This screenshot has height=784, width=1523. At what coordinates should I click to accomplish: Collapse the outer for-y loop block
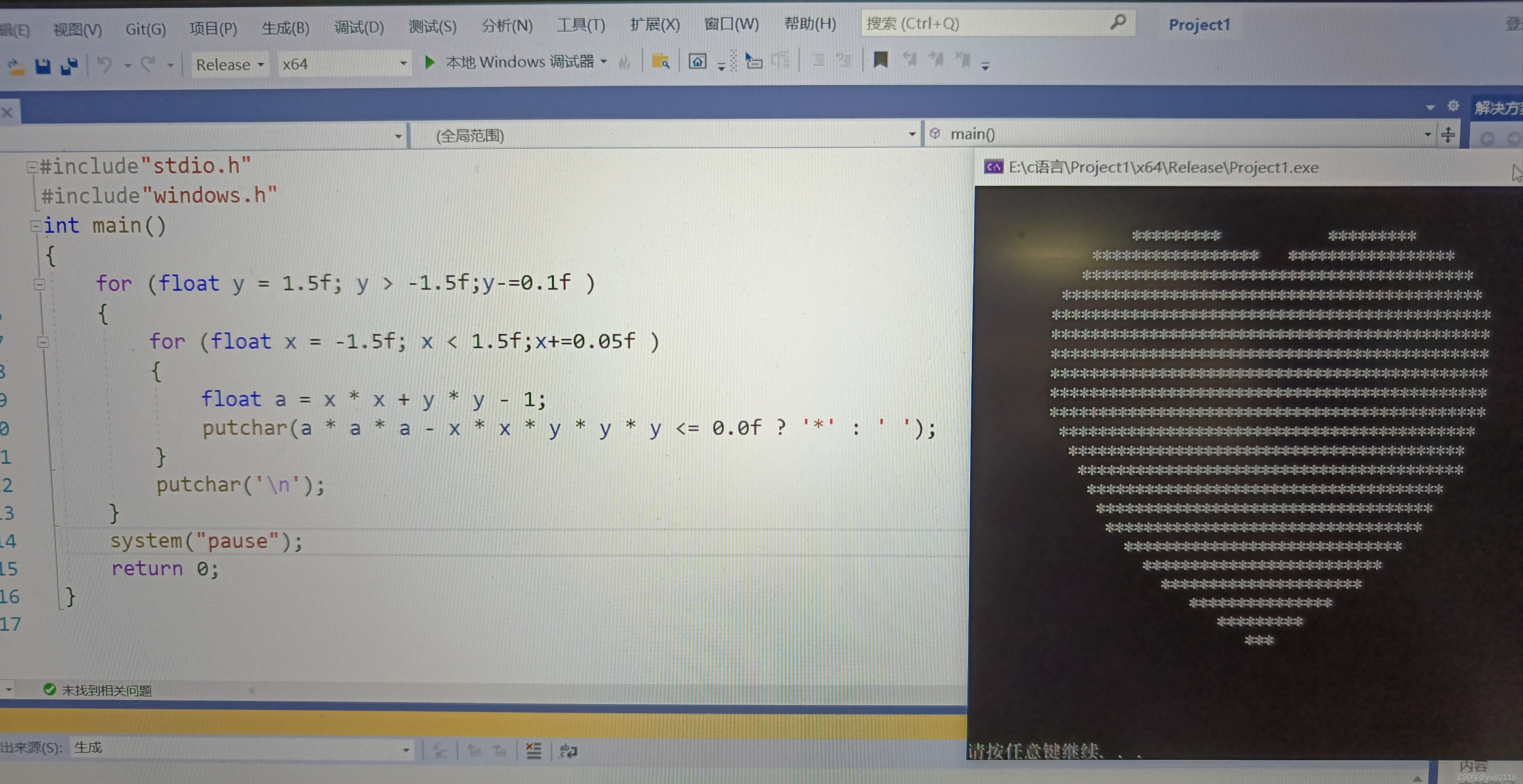[x=40, y=284]
